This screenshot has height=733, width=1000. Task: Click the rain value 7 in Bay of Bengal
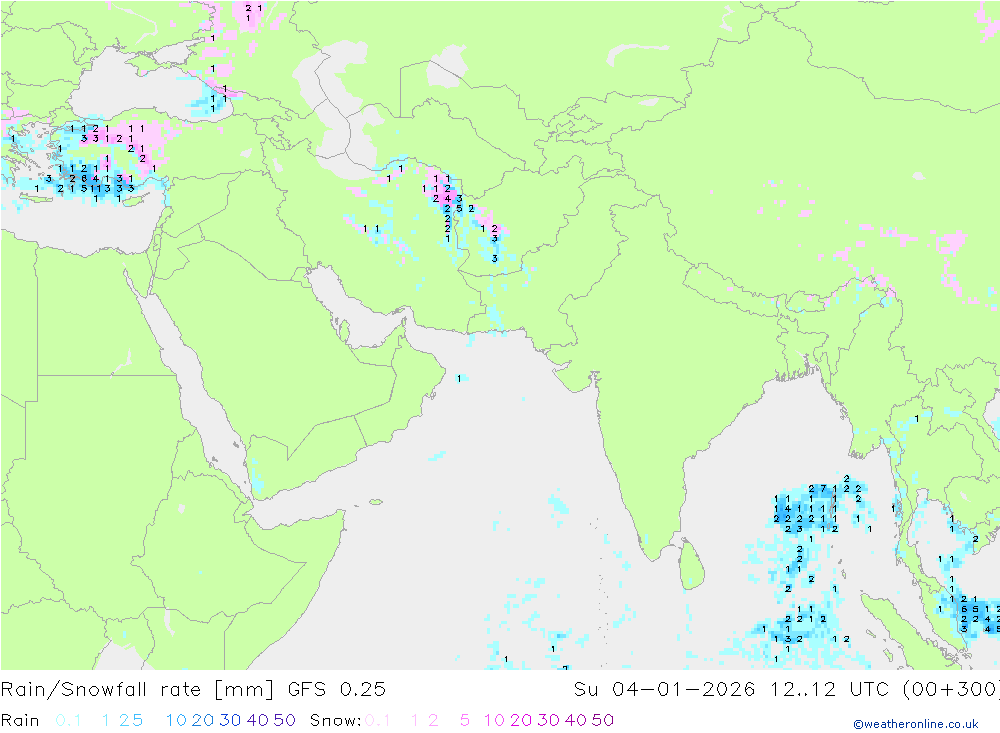tap(823, 489)
